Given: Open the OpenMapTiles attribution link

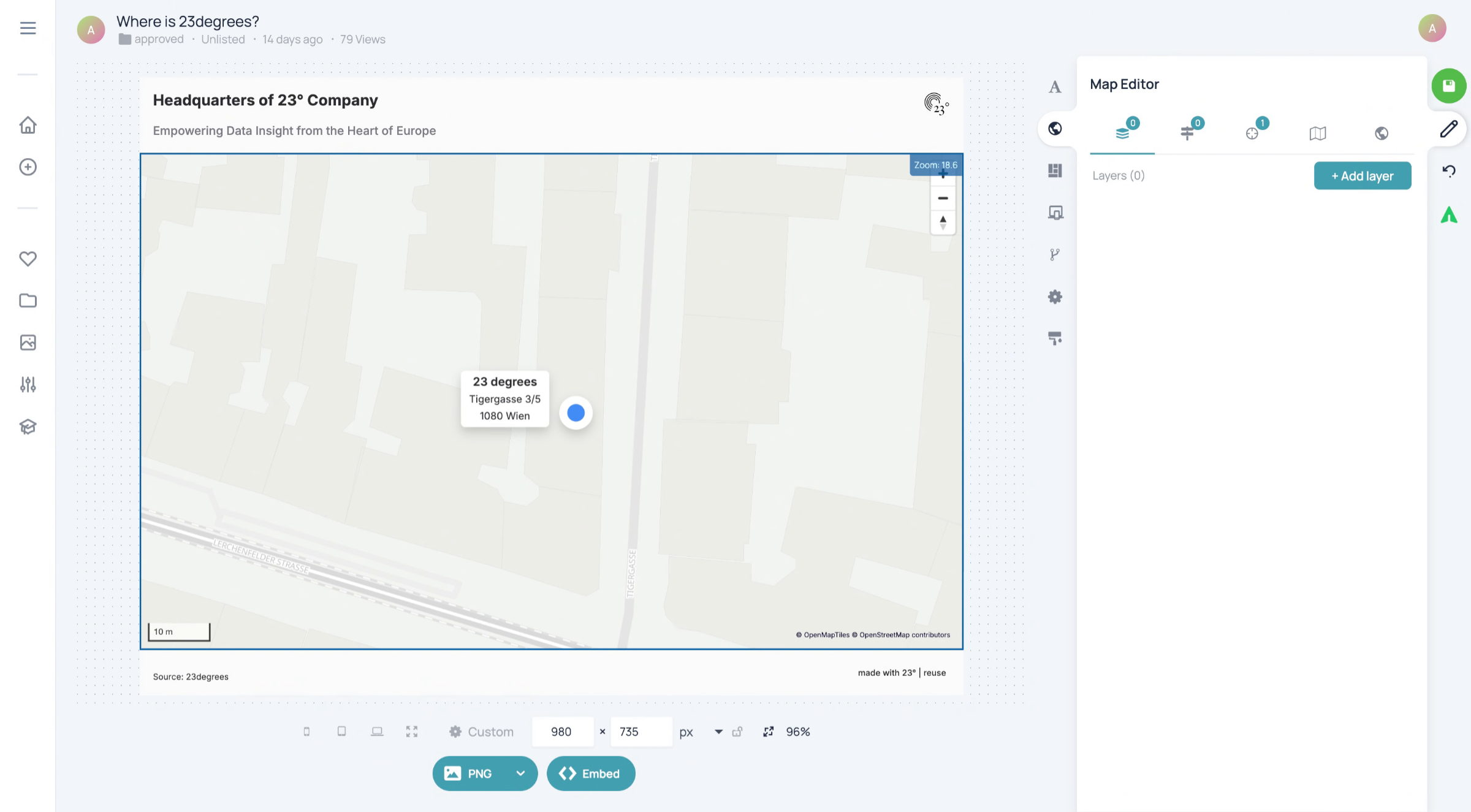Looking at the screenshot, I should (823, 635).
